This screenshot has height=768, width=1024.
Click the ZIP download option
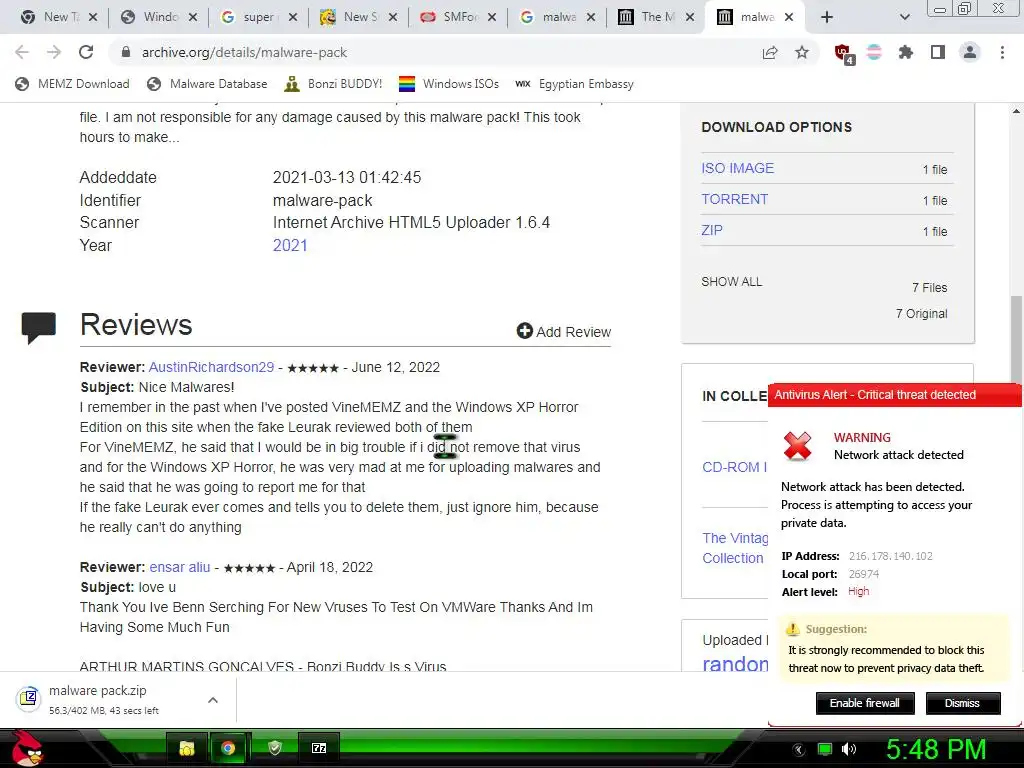click(x=712, y=230)
